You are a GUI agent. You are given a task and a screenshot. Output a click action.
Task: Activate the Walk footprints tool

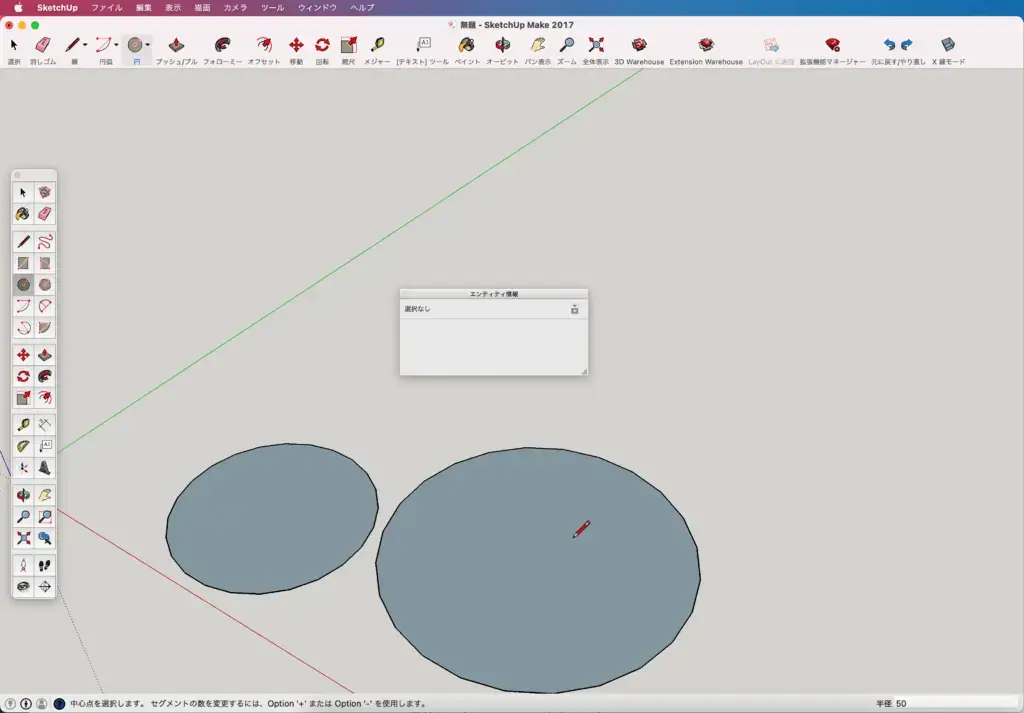tap(44, 565)
